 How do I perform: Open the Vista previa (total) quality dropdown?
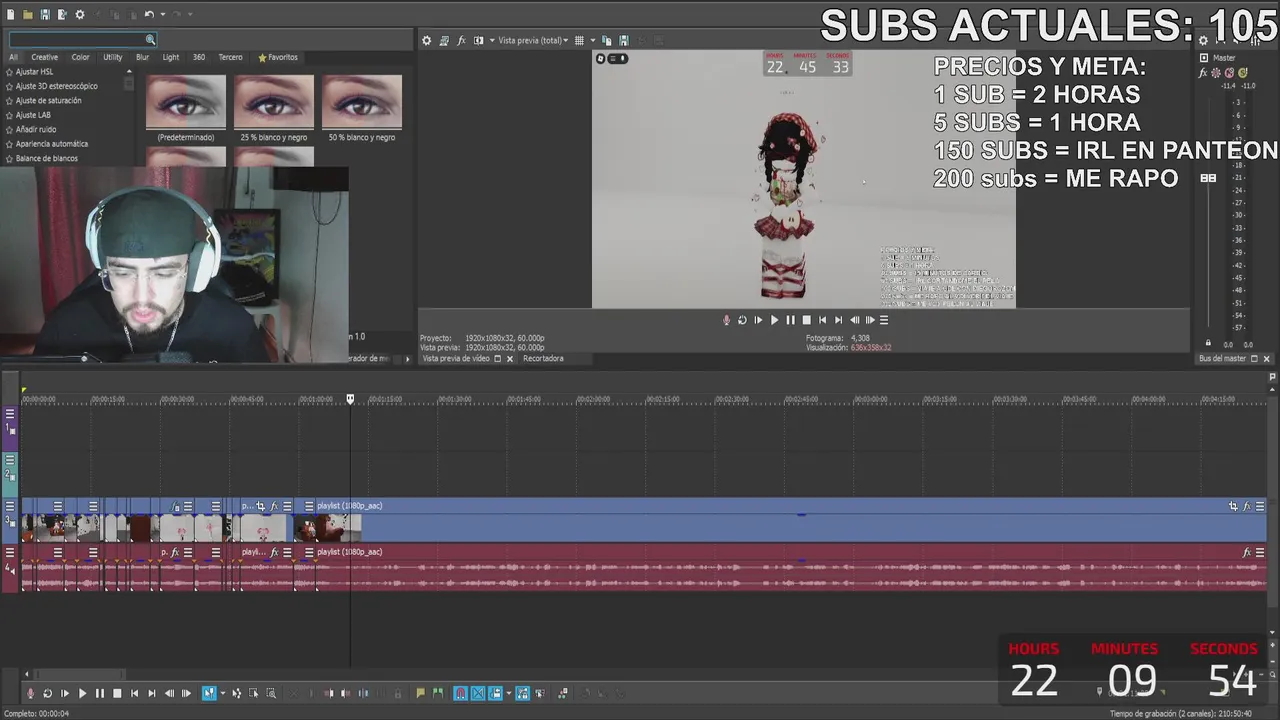(x=533, y=40)
